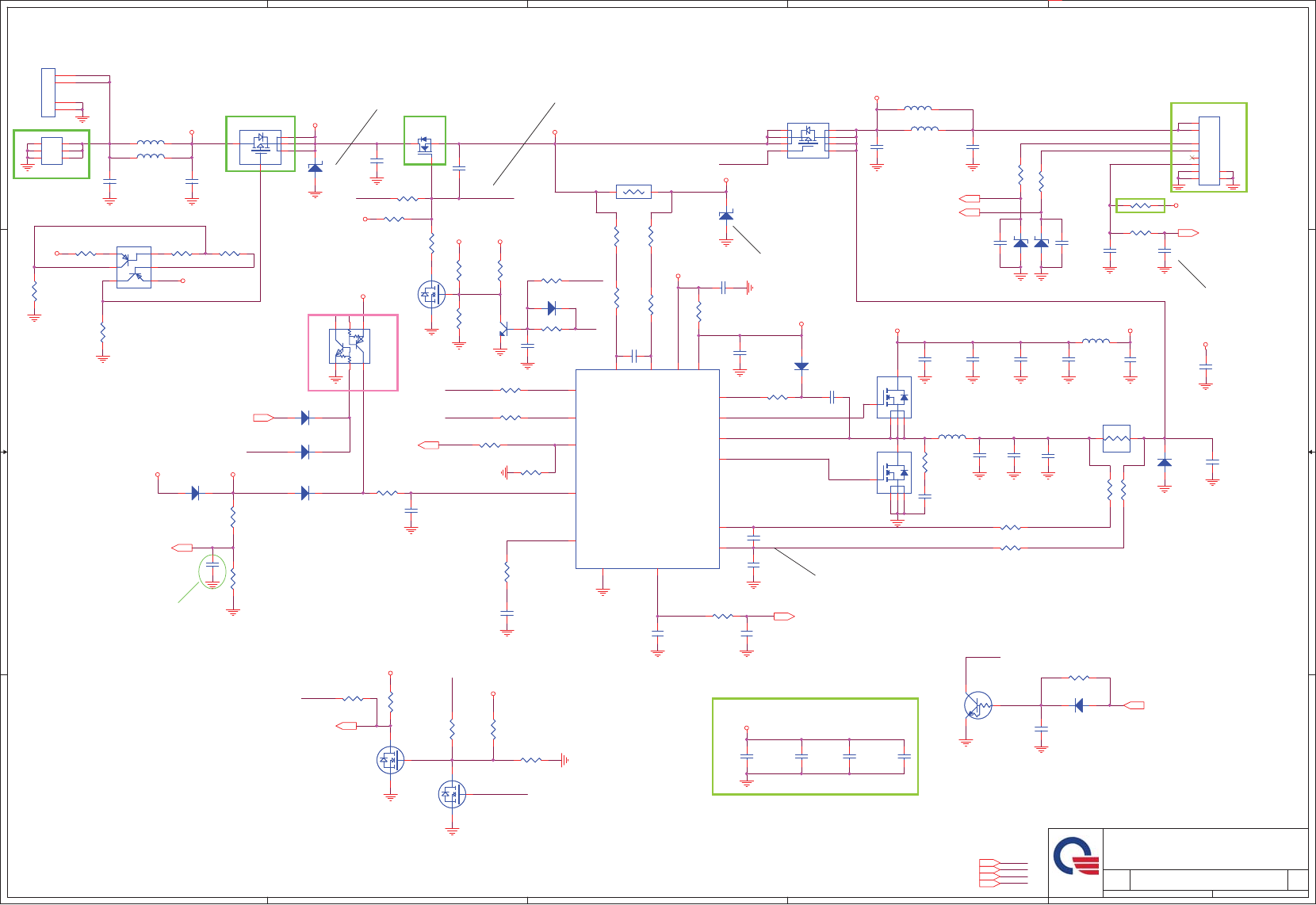The image size is (1316, 905).
Task: Select the round transistor symbol near bottom right
Action: click(978, 705)
